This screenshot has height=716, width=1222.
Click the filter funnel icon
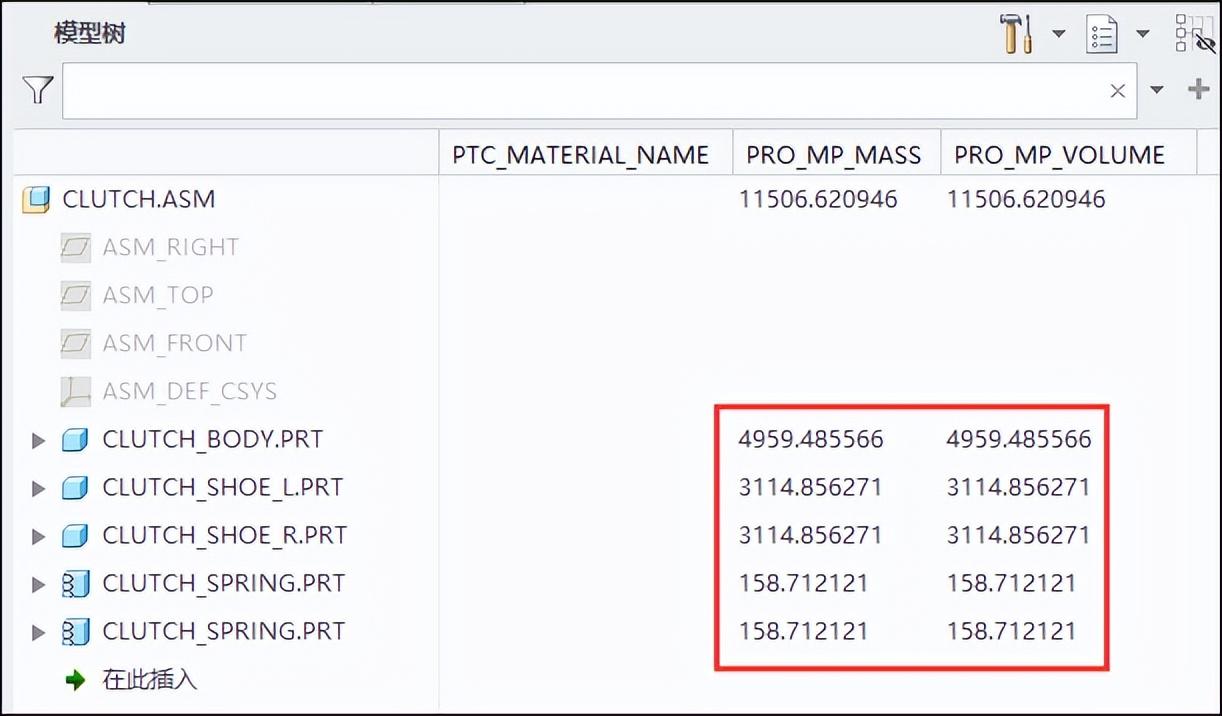pyautogui.click(x=37, y=90)
